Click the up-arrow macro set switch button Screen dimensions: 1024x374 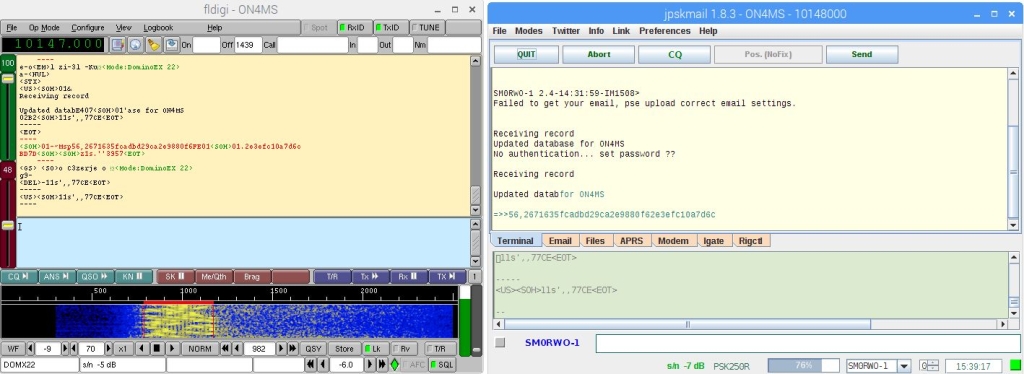[475, 277]
